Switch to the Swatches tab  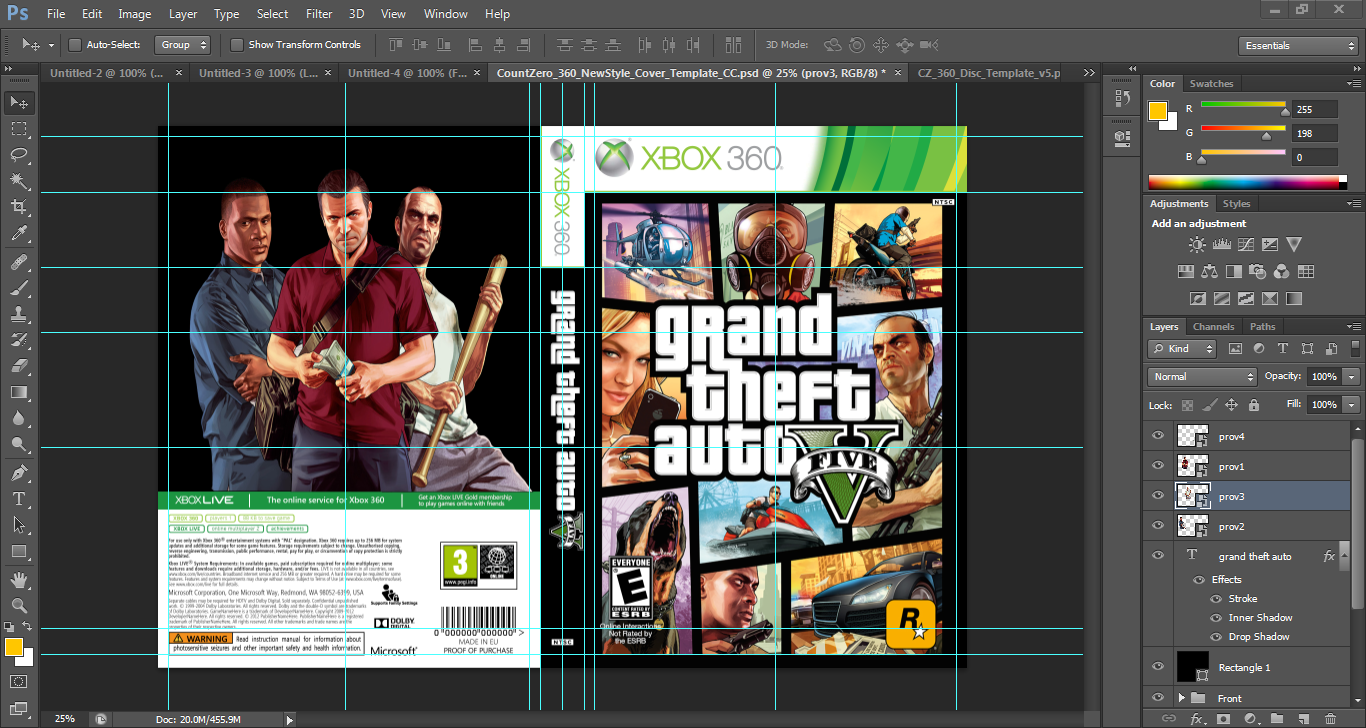tap(1211, 84)
